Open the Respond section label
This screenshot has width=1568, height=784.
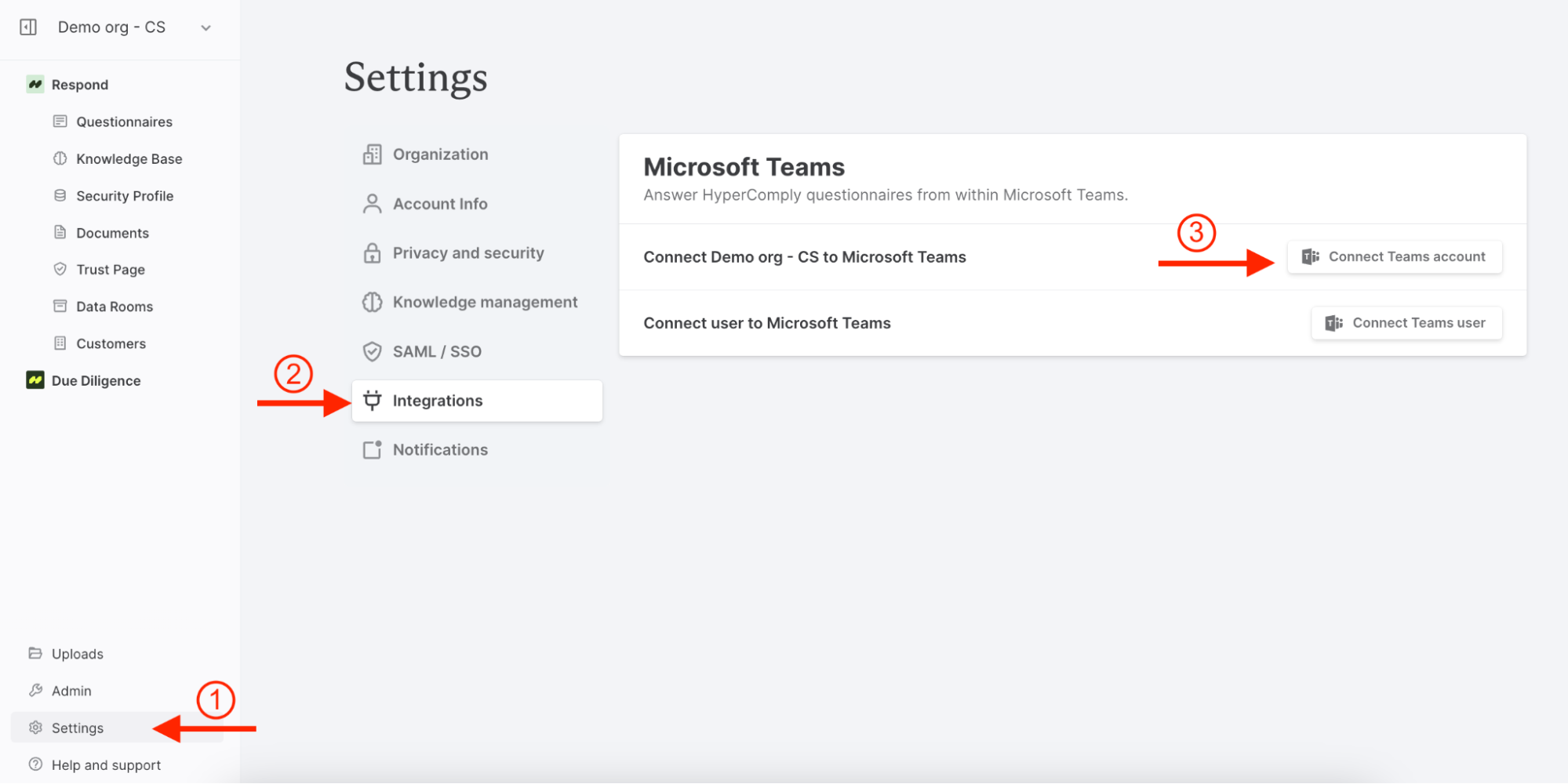pyautogui.click(x=80, y=85)
